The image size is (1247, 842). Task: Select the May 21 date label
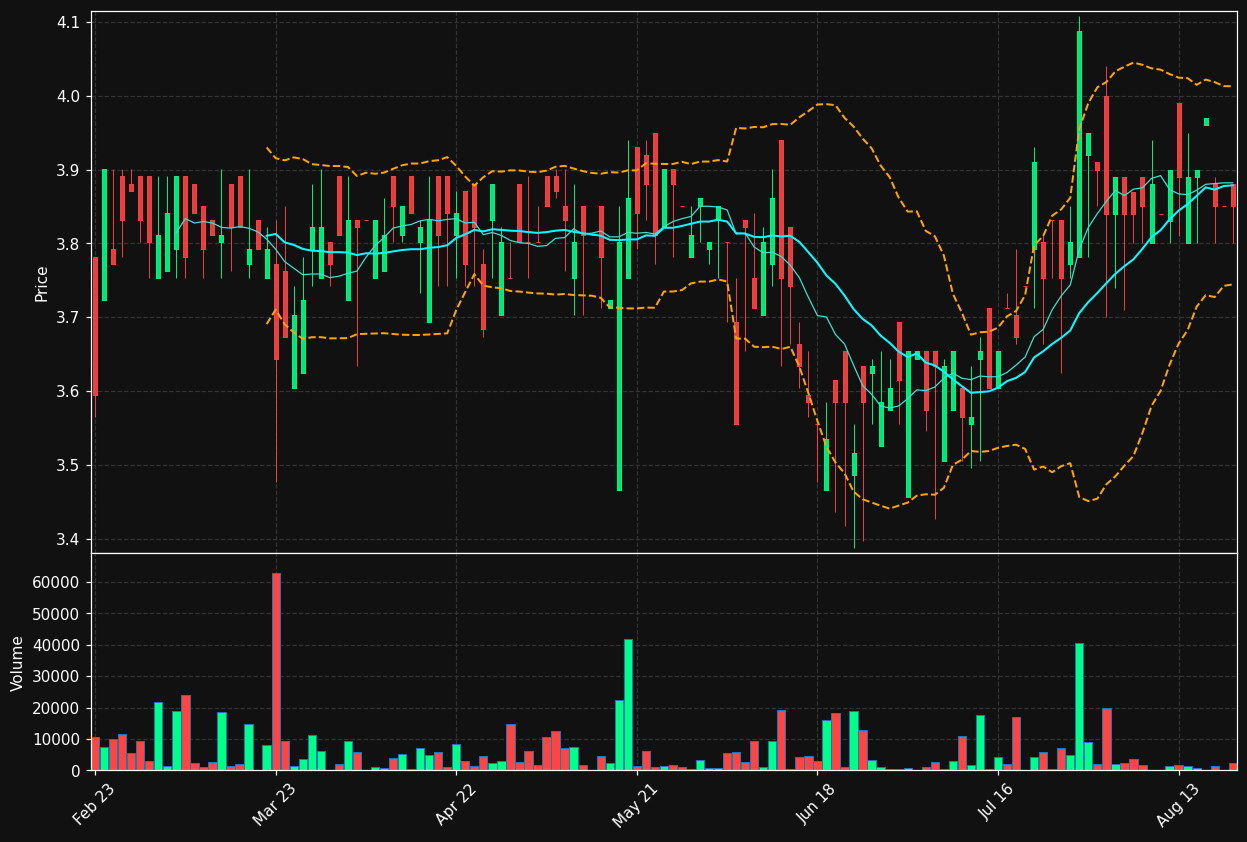[634, 804]
